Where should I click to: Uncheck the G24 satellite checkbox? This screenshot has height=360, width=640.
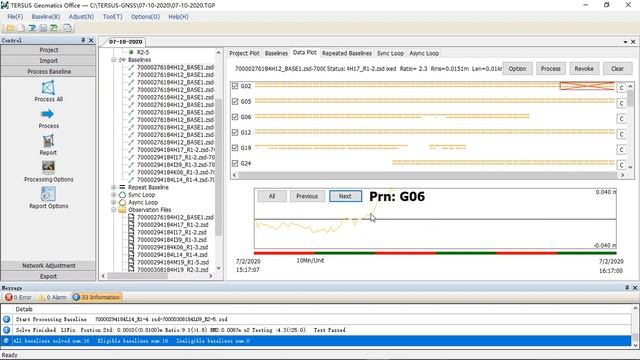(x=235, y=163)
